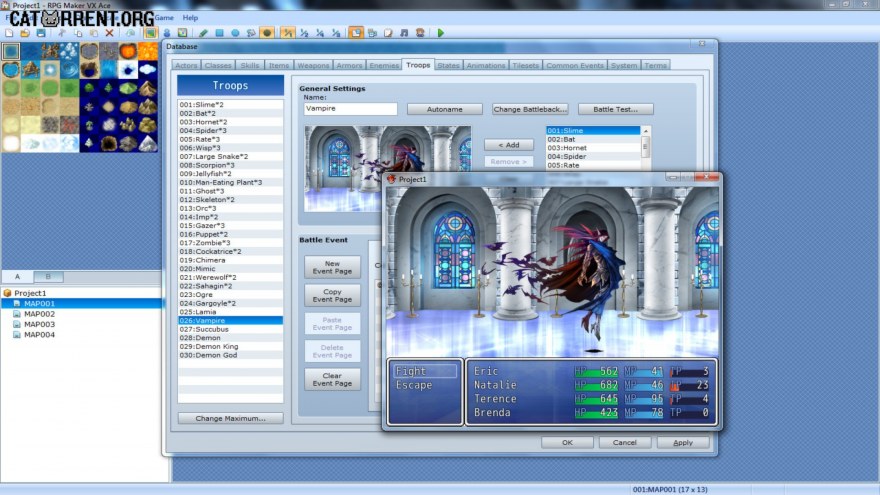Viewport: 880px width, 495px height.
Task: Choose the Escape battle command
Action: point(414,385)
